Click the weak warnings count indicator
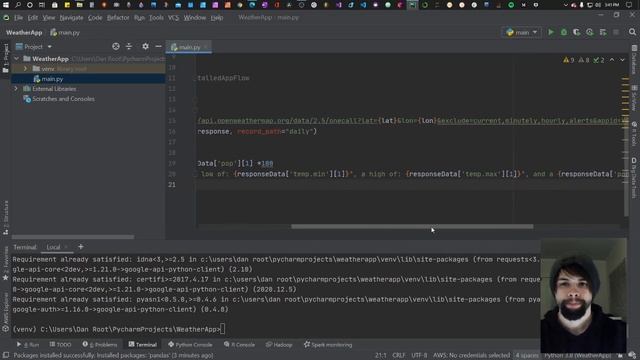 click(584, 60)
